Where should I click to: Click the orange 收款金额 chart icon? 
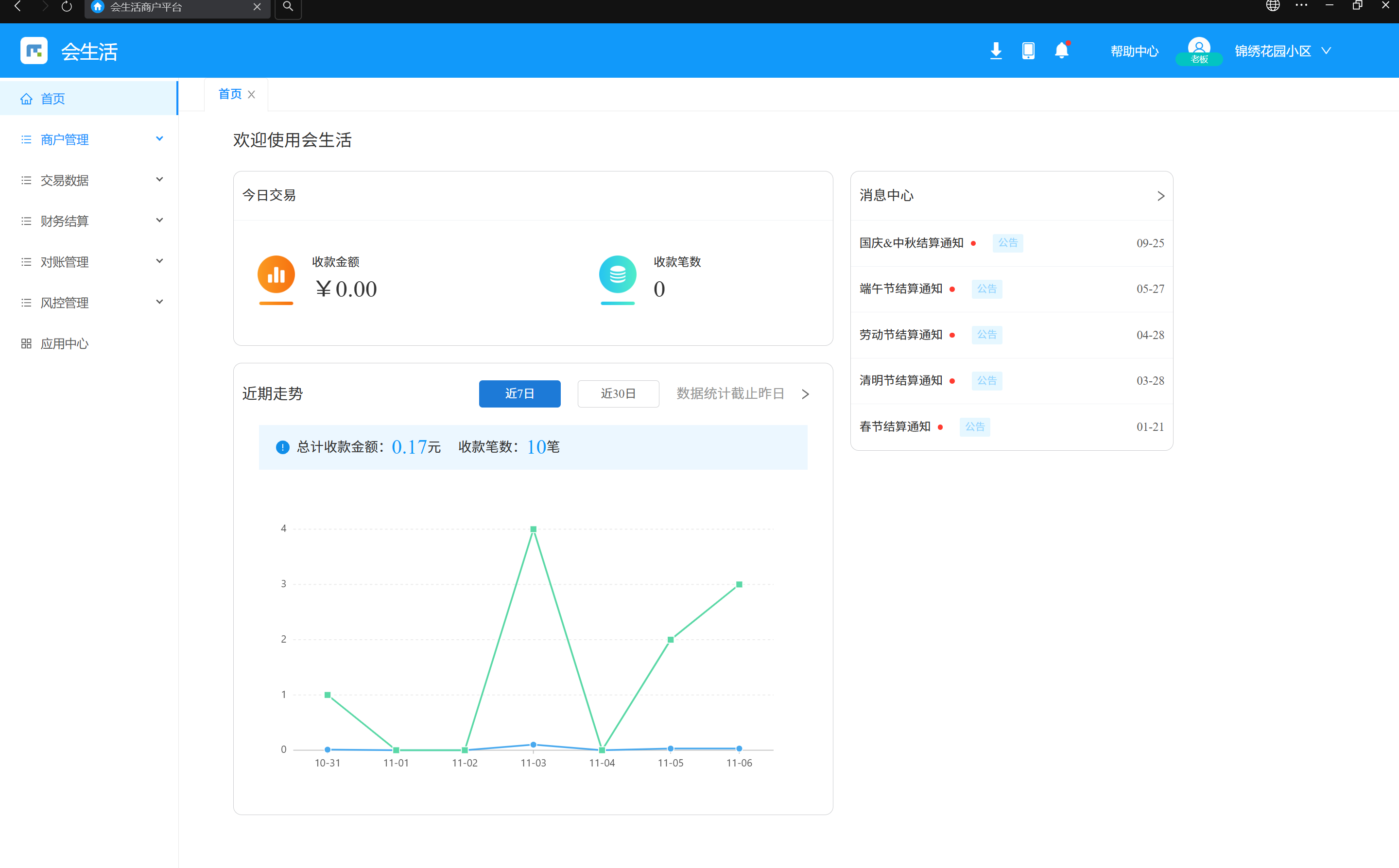pyautogui.click(x=276, y=274)
